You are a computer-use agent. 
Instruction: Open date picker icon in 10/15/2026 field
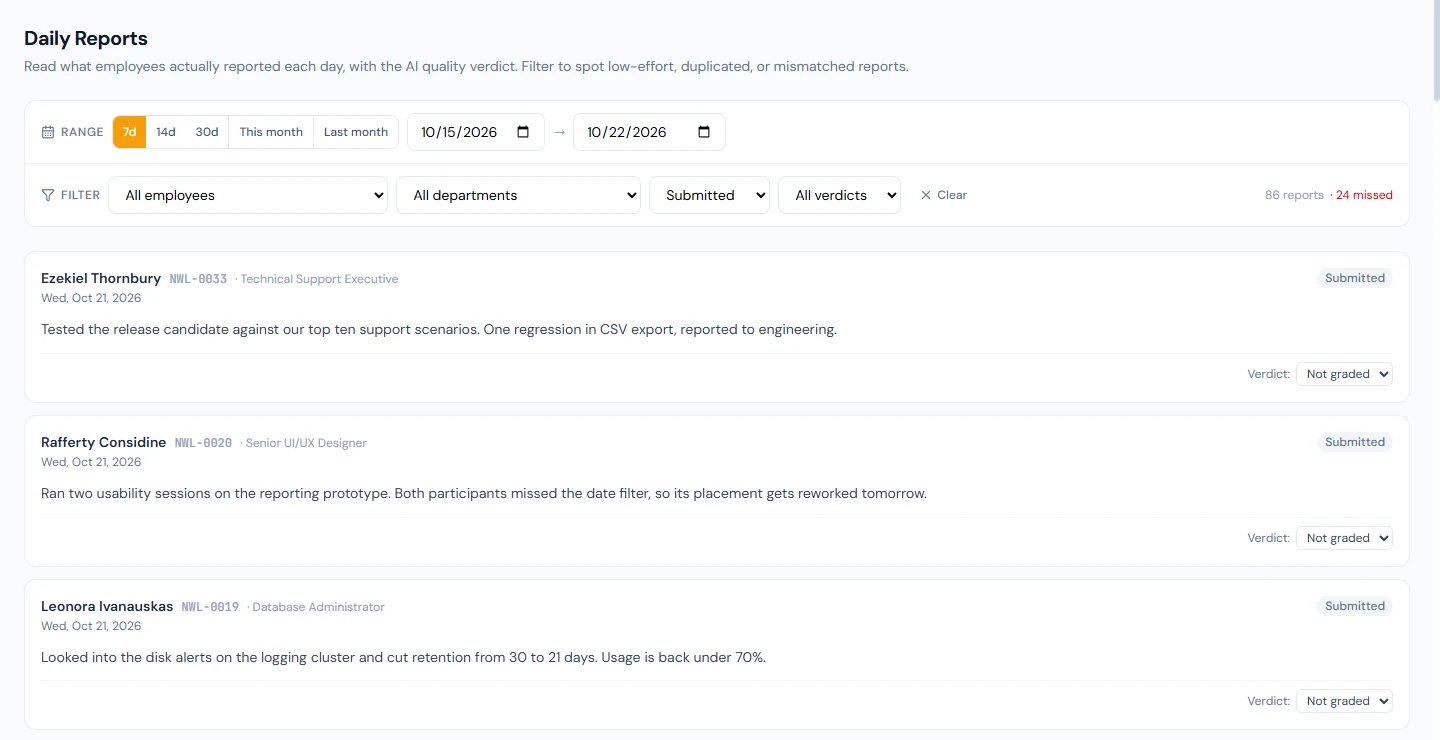click(x=523, y=132)
